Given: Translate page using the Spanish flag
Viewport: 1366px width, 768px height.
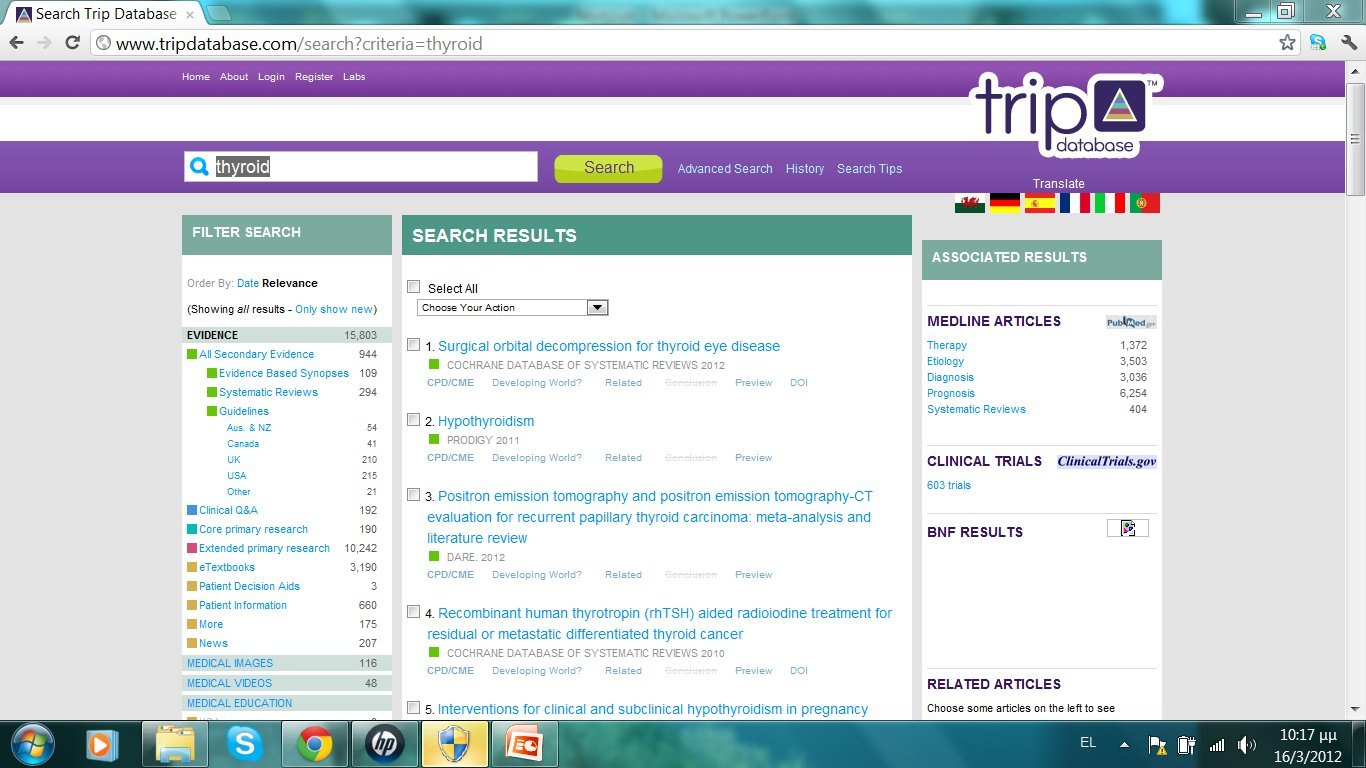Looking at the screenshot, I should point(1040,203).
